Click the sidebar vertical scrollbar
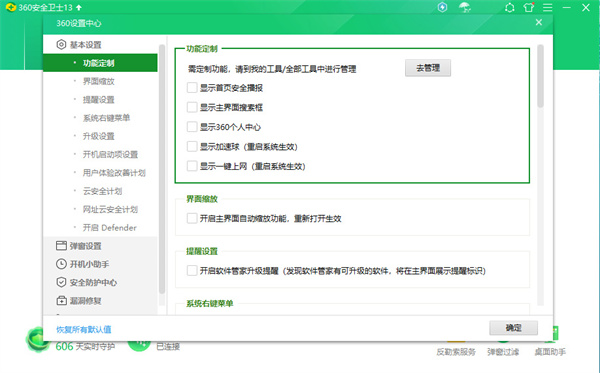This screenshot has height=373, width=600. tap(162, 168)
